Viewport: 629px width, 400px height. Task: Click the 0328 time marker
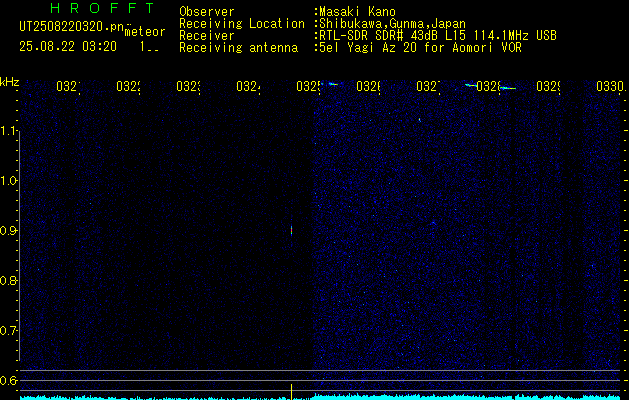(x=489, y=86)
